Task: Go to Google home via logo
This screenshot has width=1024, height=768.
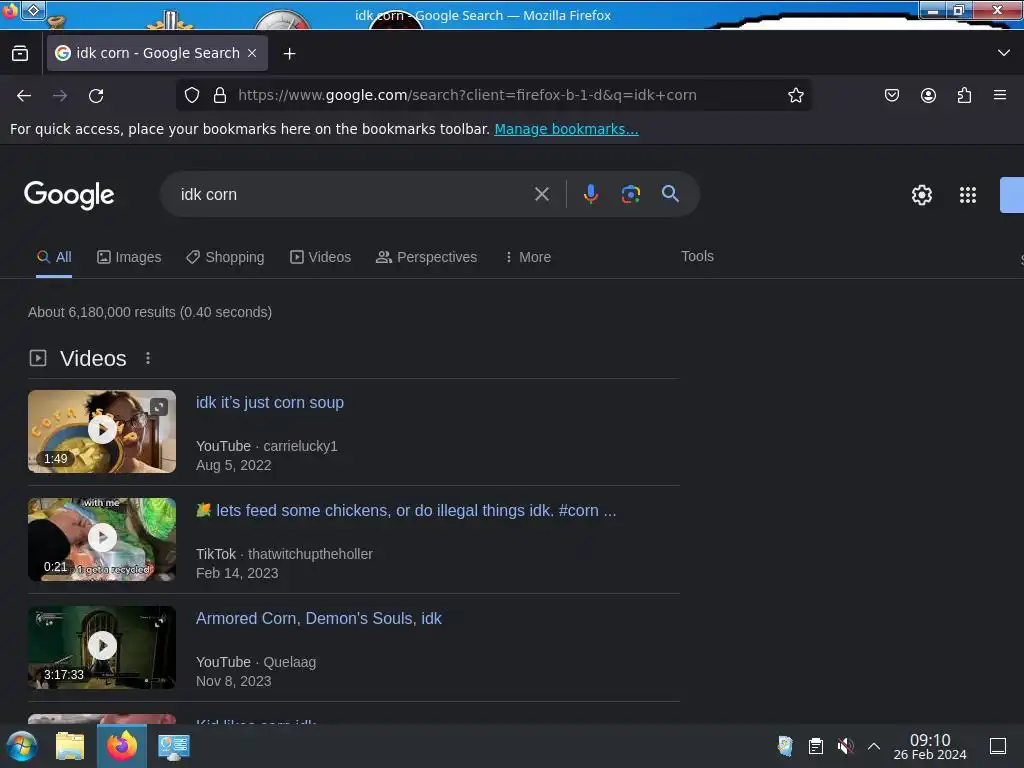Action: [x=69, y=195]
